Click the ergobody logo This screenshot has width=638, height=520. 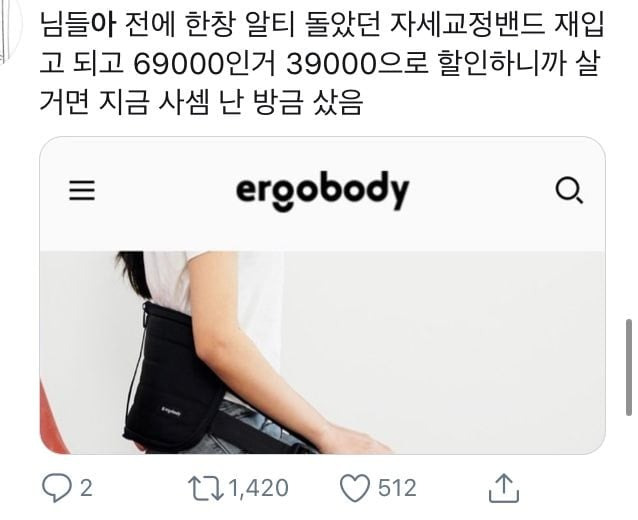322,191
